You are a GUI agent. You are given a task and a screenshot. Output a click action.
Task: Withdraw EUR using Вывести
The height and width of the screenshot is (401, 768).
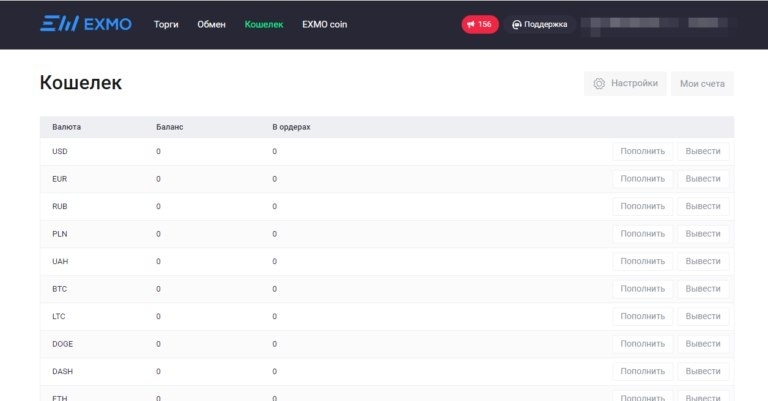pos(703,179)
